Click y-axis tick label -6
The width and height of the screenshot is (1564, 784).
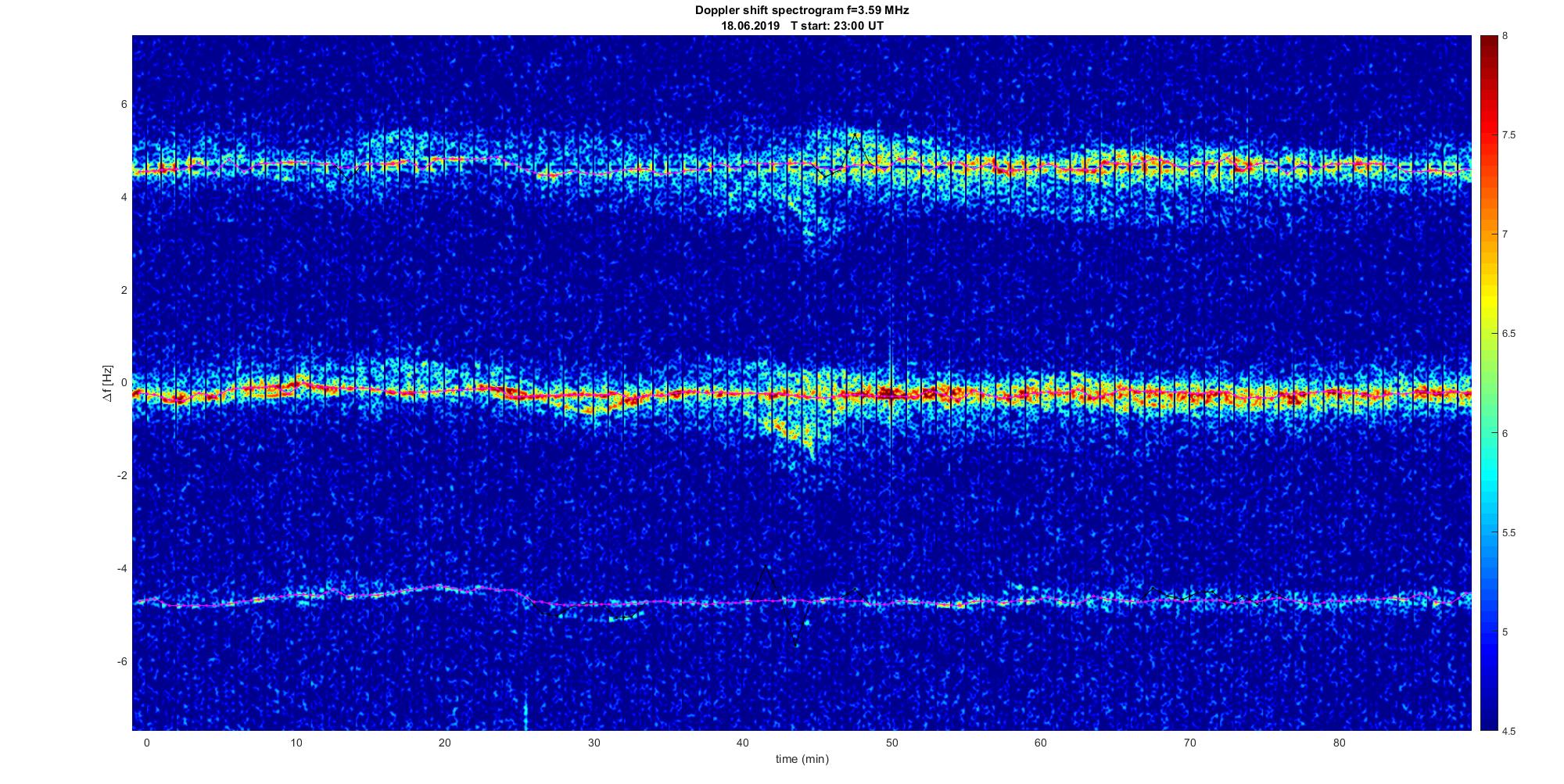click(122, 662)
